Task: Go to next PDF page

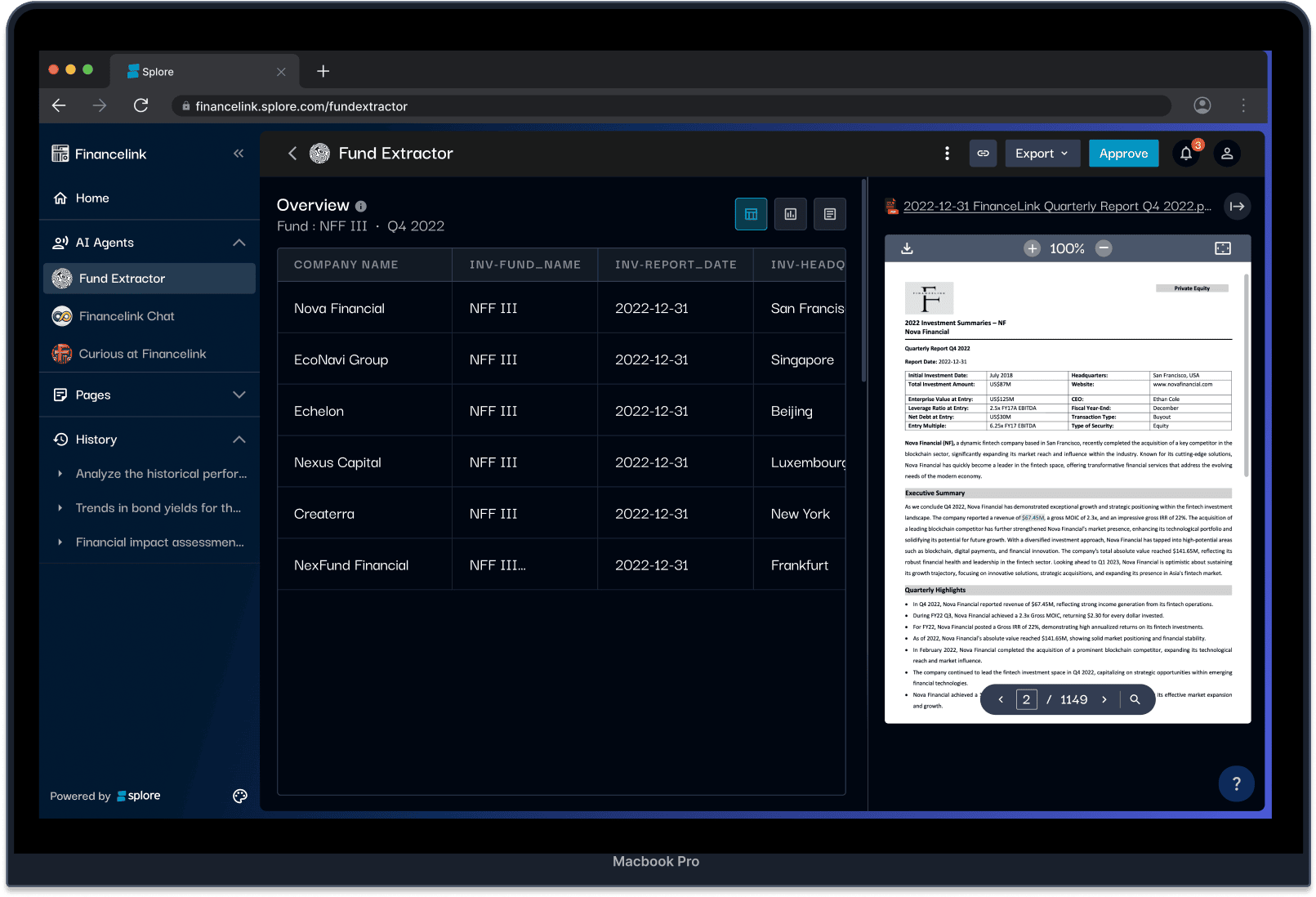Action: [1104, 699]
